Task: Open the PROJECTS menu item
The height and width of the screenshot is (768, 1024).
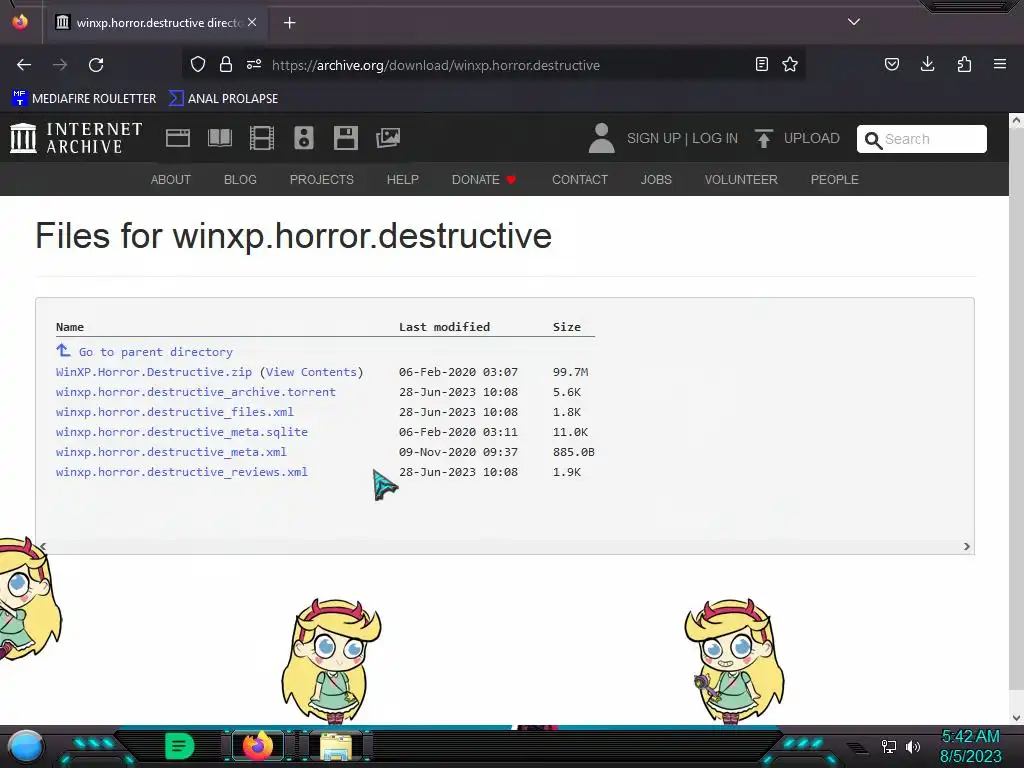Action: click(322, 180)
